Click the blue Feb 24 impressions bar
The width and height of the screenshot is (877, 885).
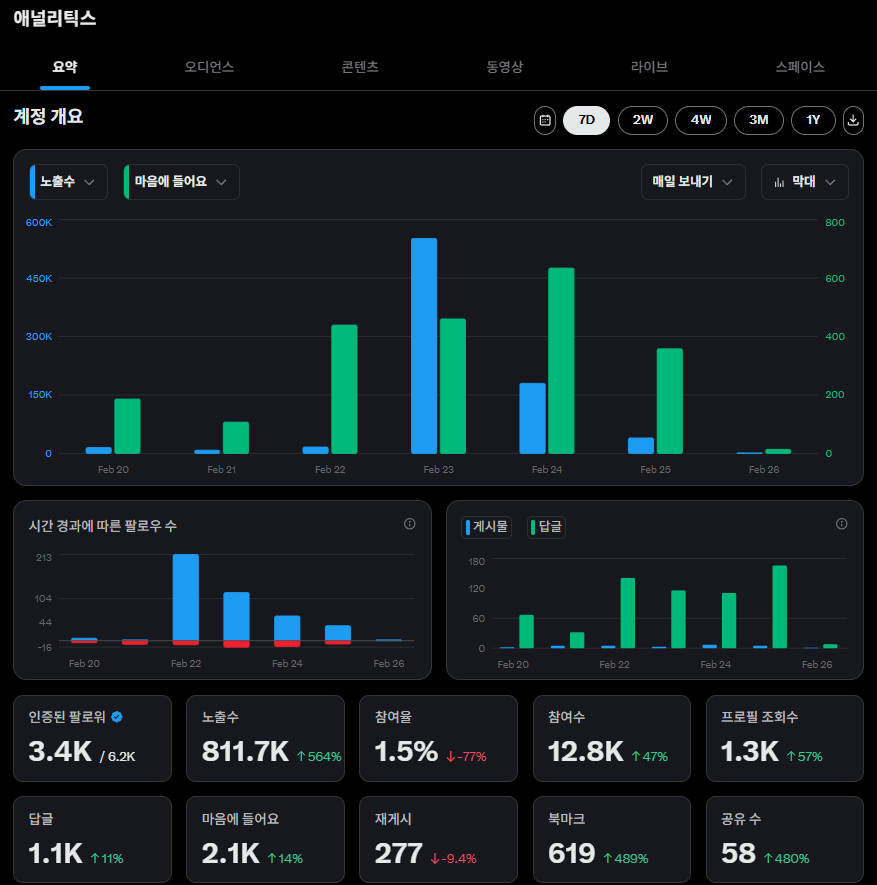click(532, 418)
